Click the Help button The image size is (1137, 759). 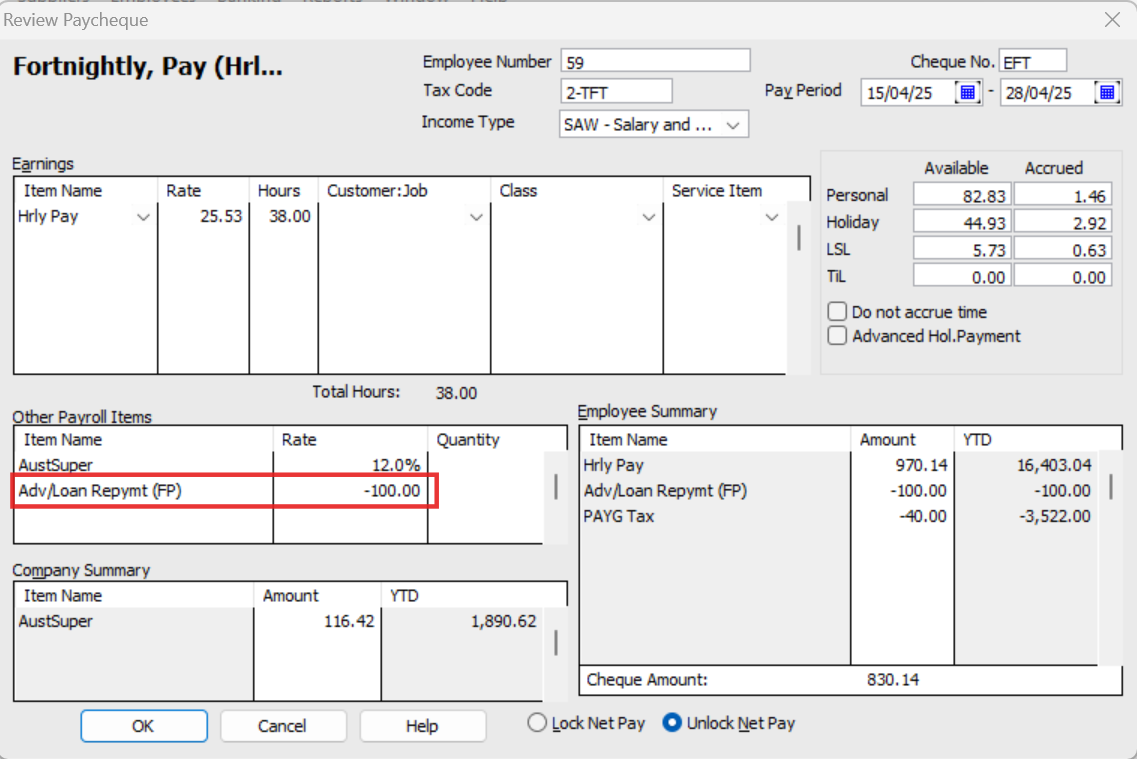[x=422, y=726]
